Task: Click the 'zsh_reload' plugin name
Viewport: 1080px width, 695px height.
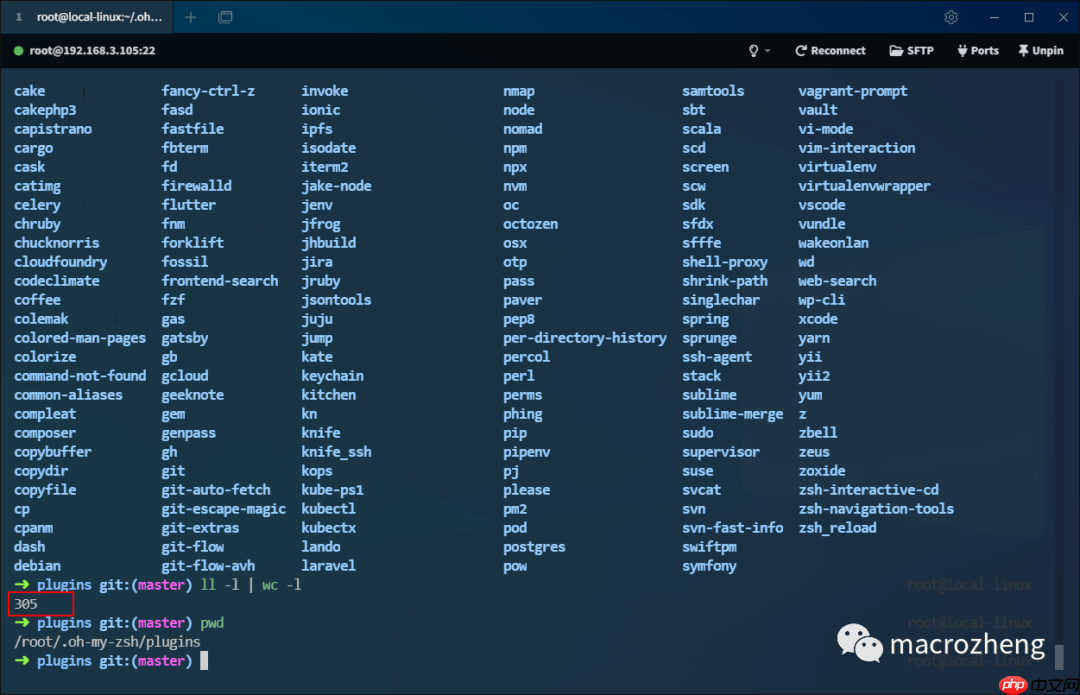Action: pos(838,528)
